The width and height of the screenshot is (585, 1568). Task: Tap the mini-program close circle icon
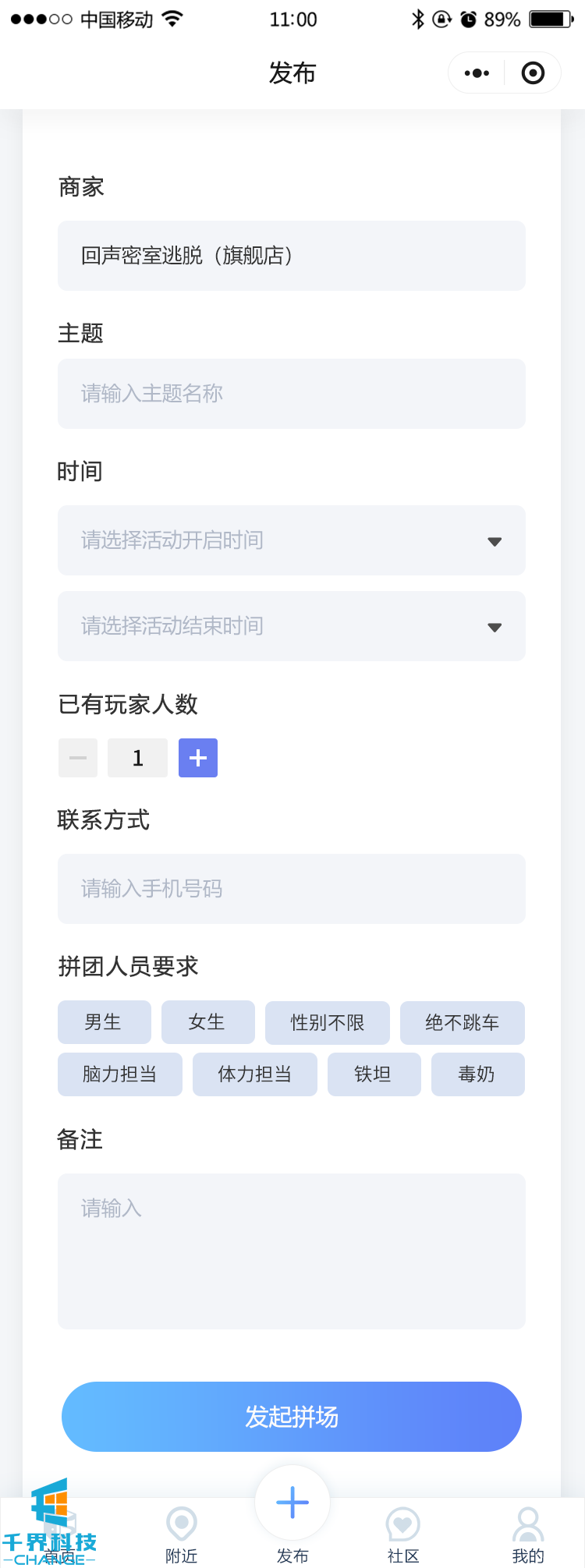tap(533, 73)
